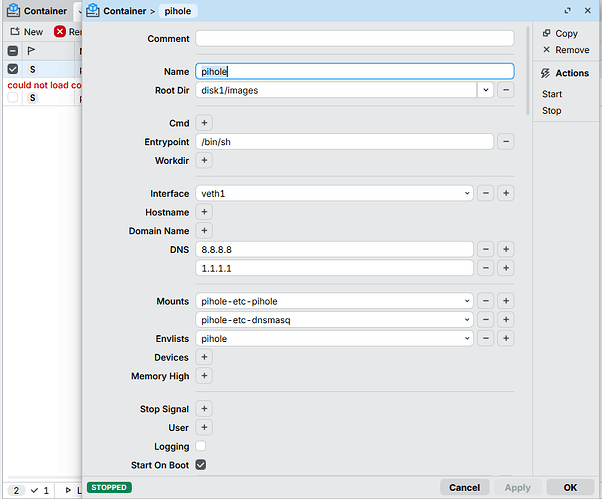This screenshot has height=499, width=602.
Task: Add mount after pihole-etc-pihole
Action: click(x=506, y=301)
